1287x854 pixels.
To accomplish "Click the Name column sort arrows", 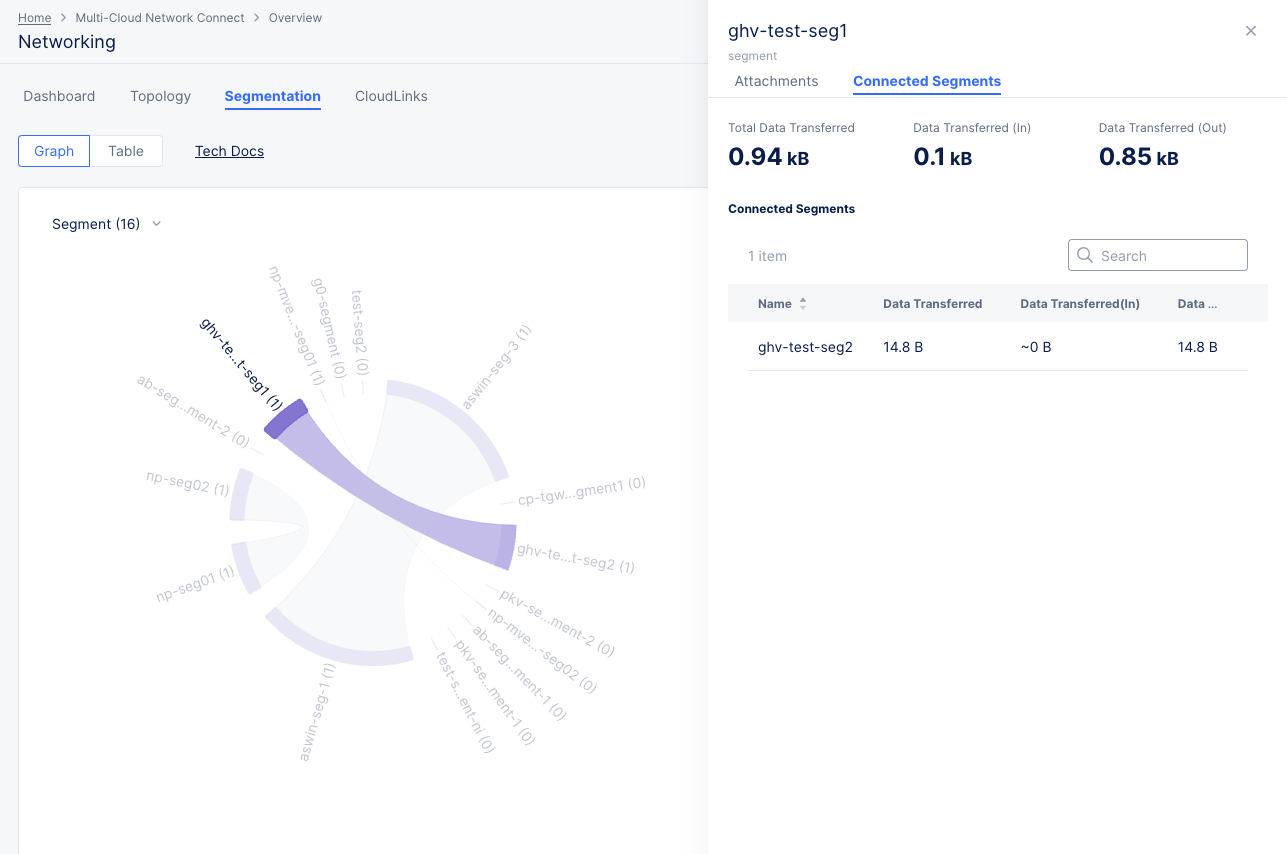I will pos(802,303).
